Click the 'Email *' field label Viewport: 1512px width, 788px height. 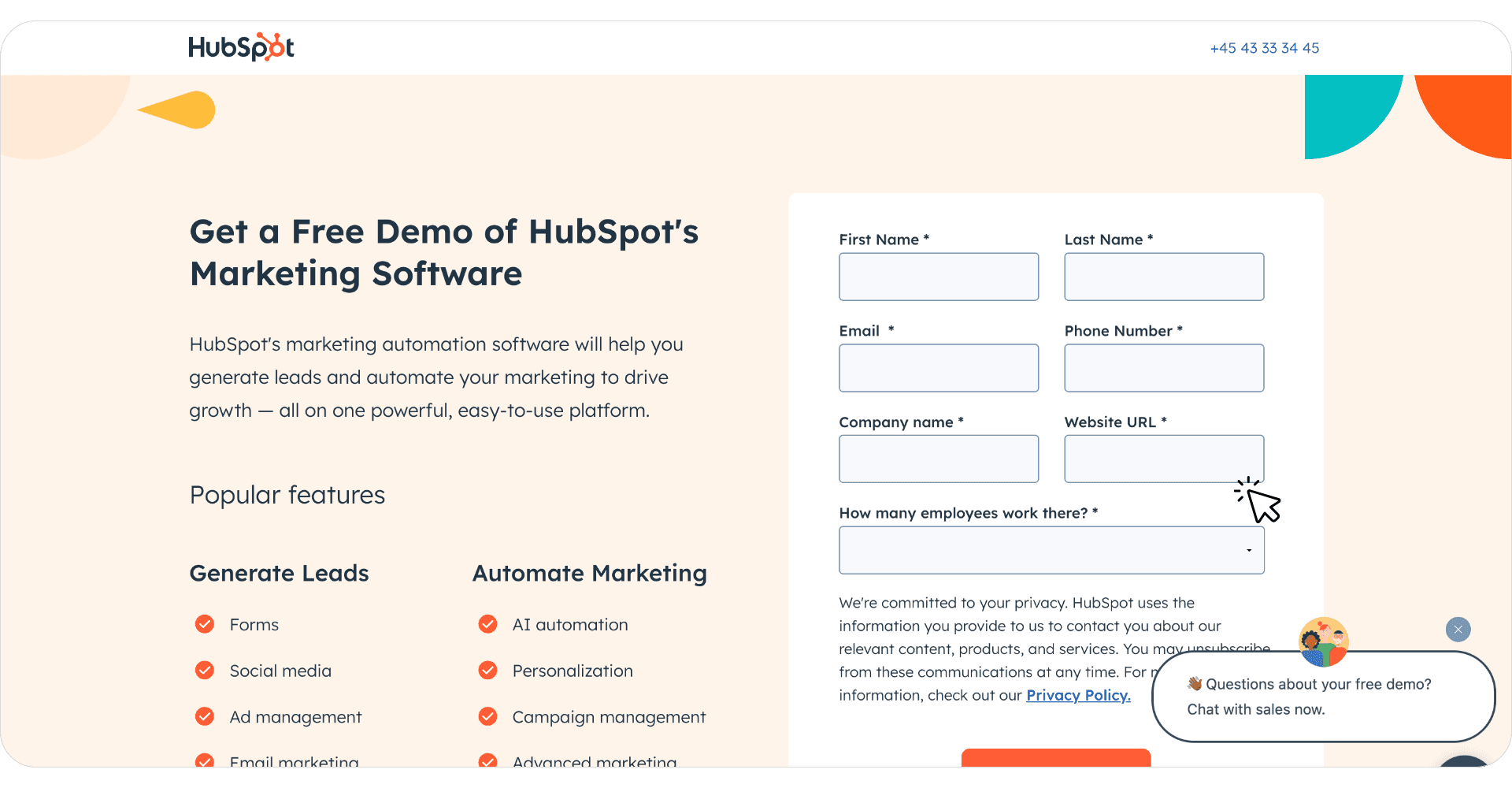point(867,331)
